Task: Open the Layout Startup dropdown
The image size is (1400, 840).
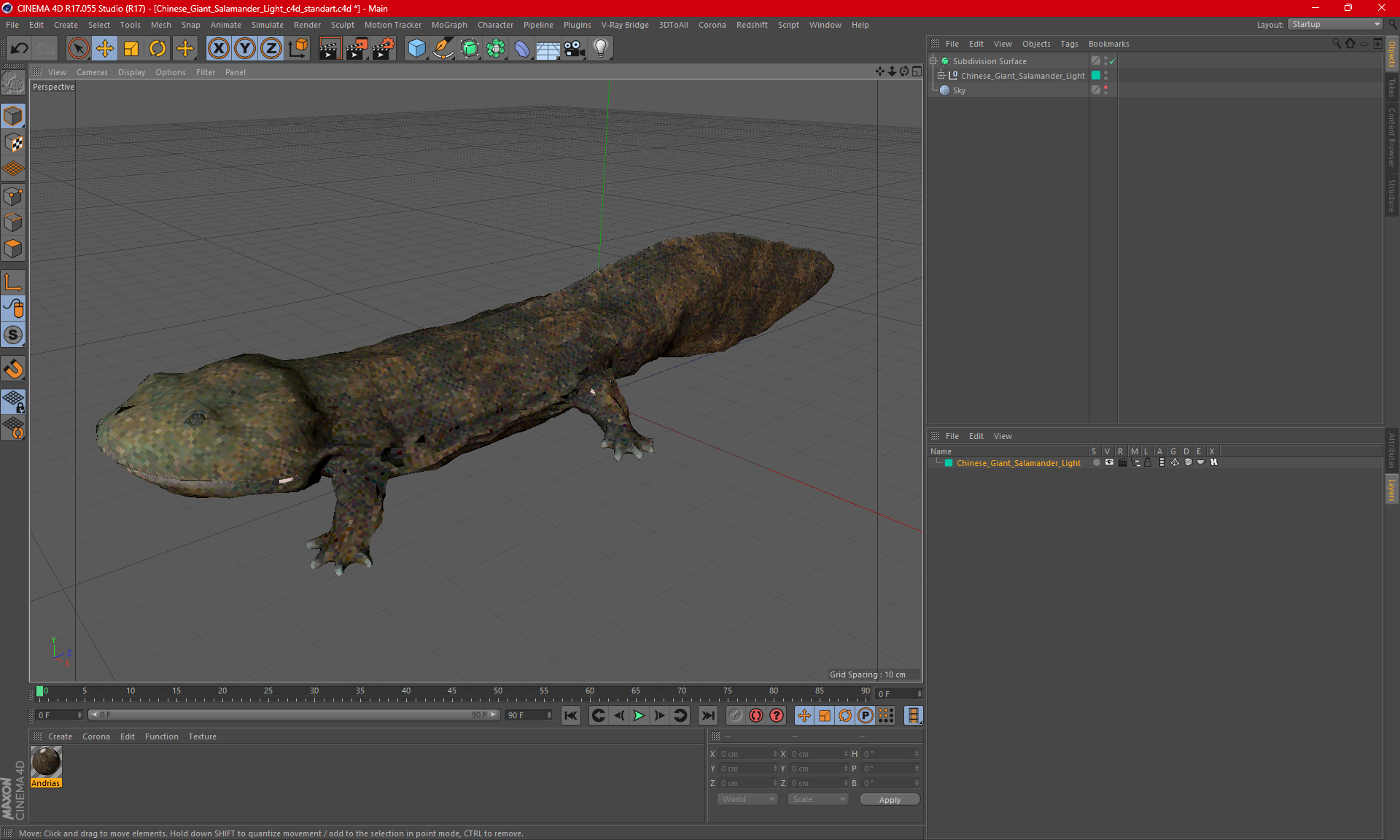Action: coord(1335,24)
